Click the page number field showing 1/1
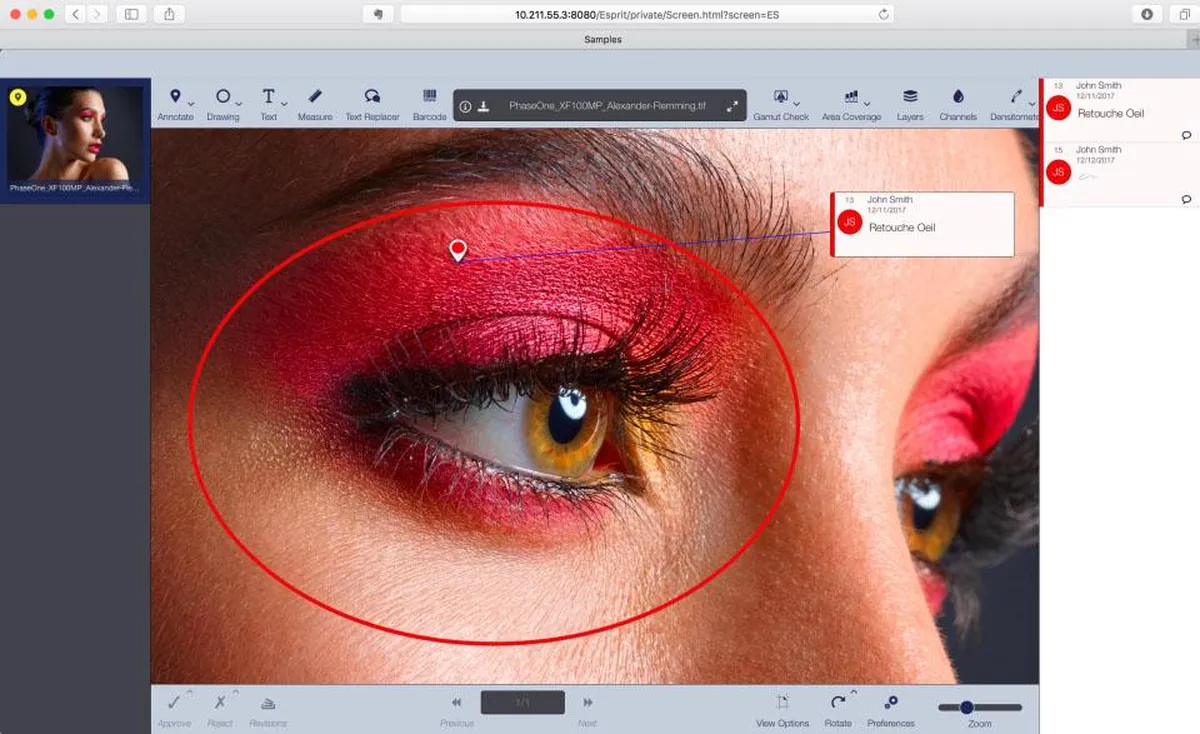This screenshot has height=734, width=1200. click(522, 702)
